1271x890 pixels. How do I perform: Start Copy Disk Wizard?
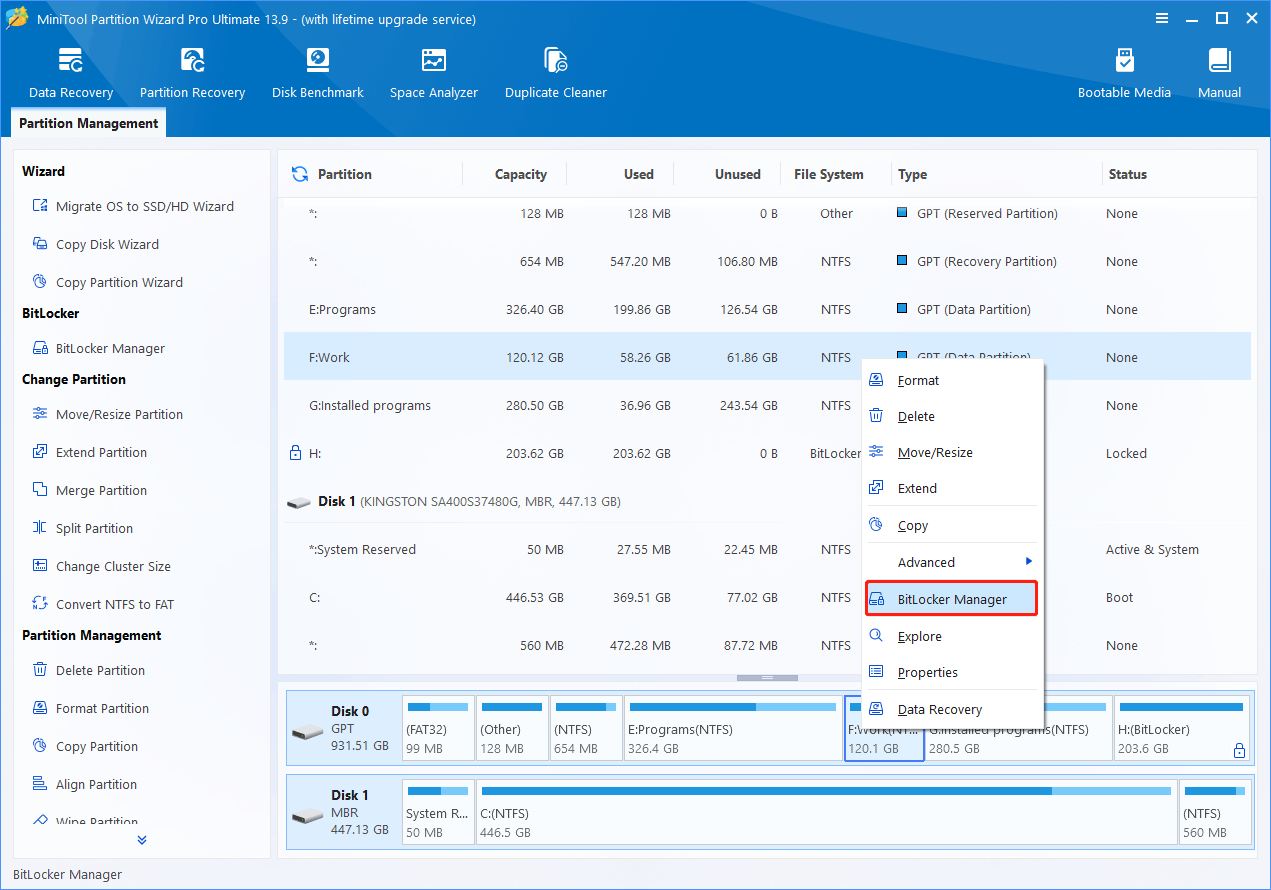click(95, 244)
